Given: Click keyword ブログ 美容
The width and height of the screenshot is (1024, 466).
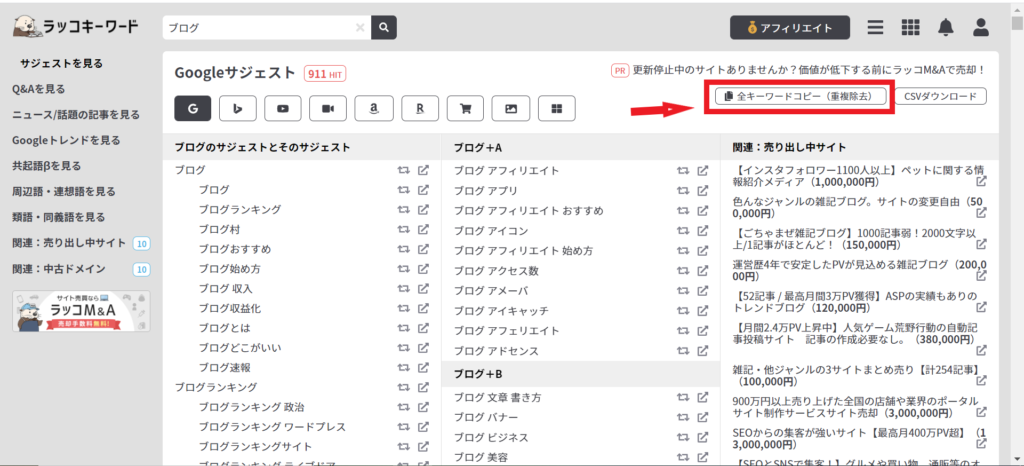Looking at the screenshot, I should (481, 457).
